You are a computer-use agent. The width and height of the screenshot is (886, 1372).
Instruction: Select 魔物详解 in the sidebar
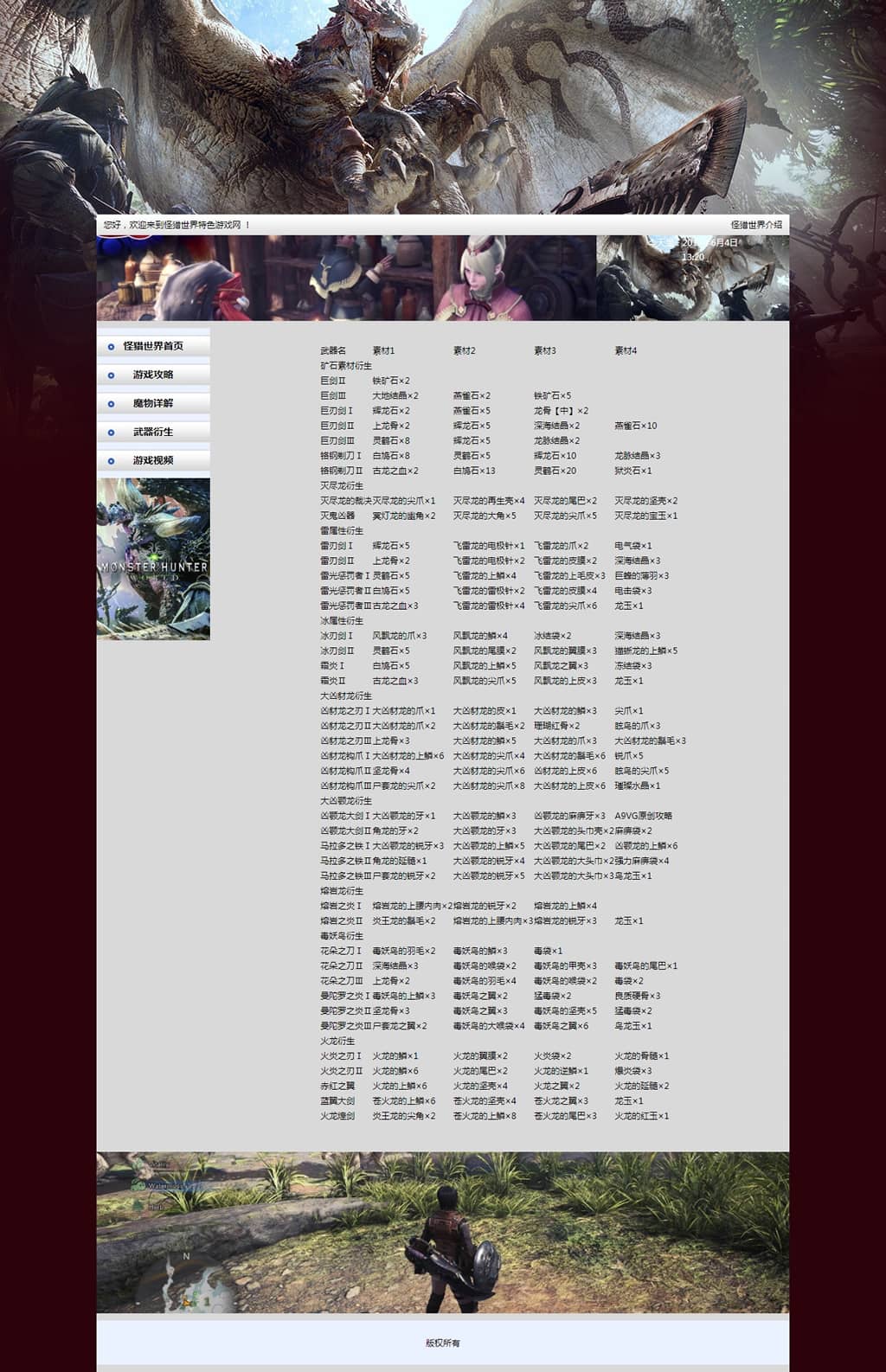[x=153, y=403]
